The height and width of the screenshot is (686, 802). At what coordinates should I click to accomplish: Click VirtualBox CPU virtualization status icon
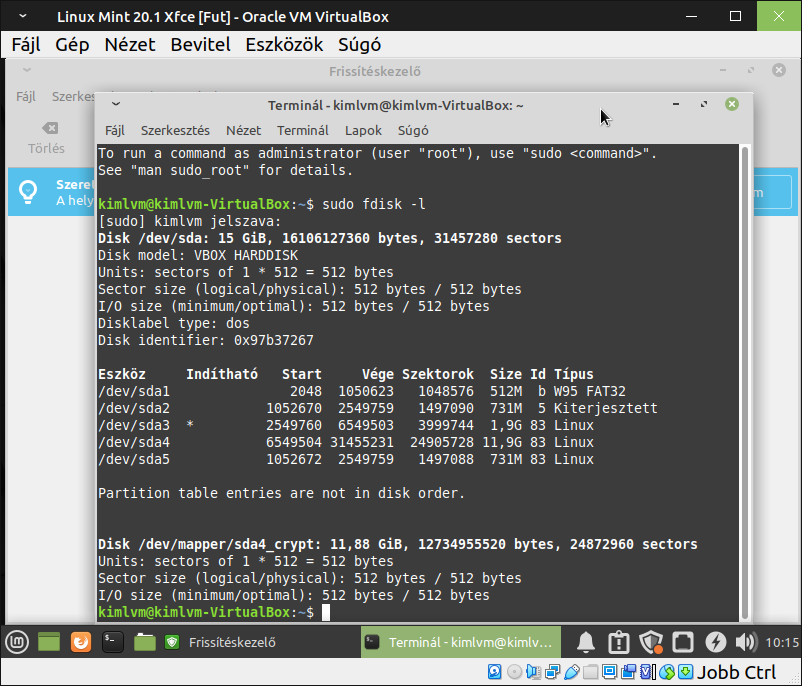click(x=648, y=672)
